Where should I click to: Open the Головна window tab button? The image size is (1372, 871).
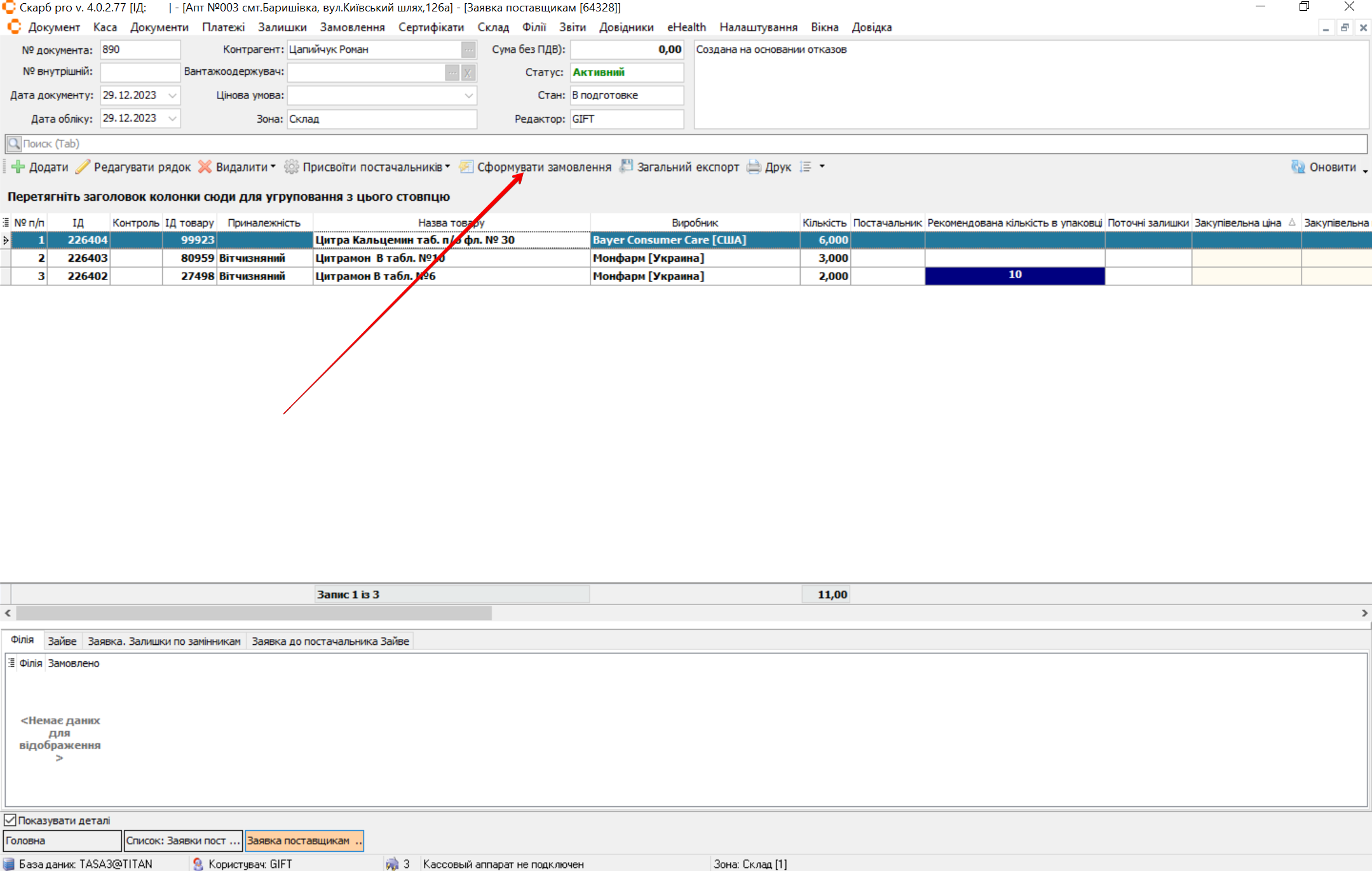click(x=62, y=841)
